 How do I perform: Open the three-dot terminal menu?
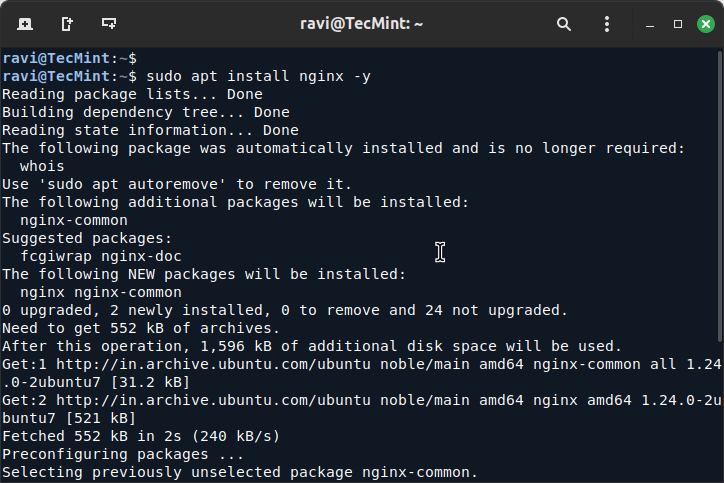(x=607, y=23)
